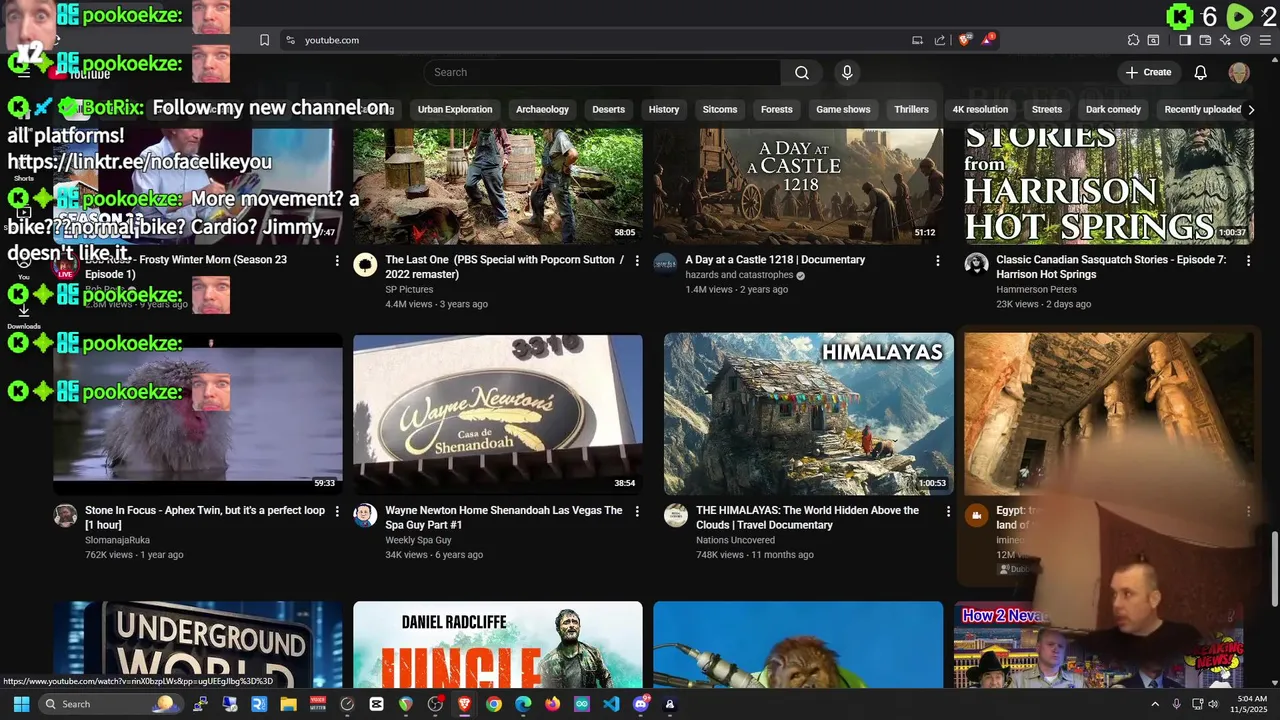Select the Sitcoms filter chip
The width and height of the screenshot is (1280, 720).
pos(720,109)
